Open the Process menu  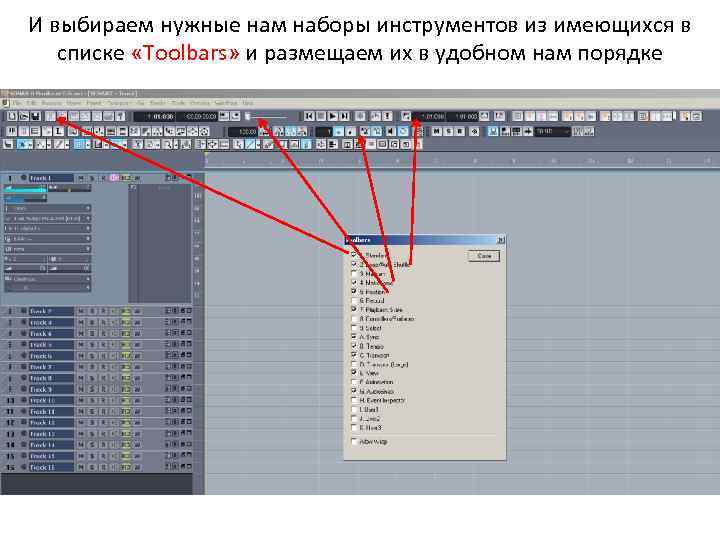point(51,103)
